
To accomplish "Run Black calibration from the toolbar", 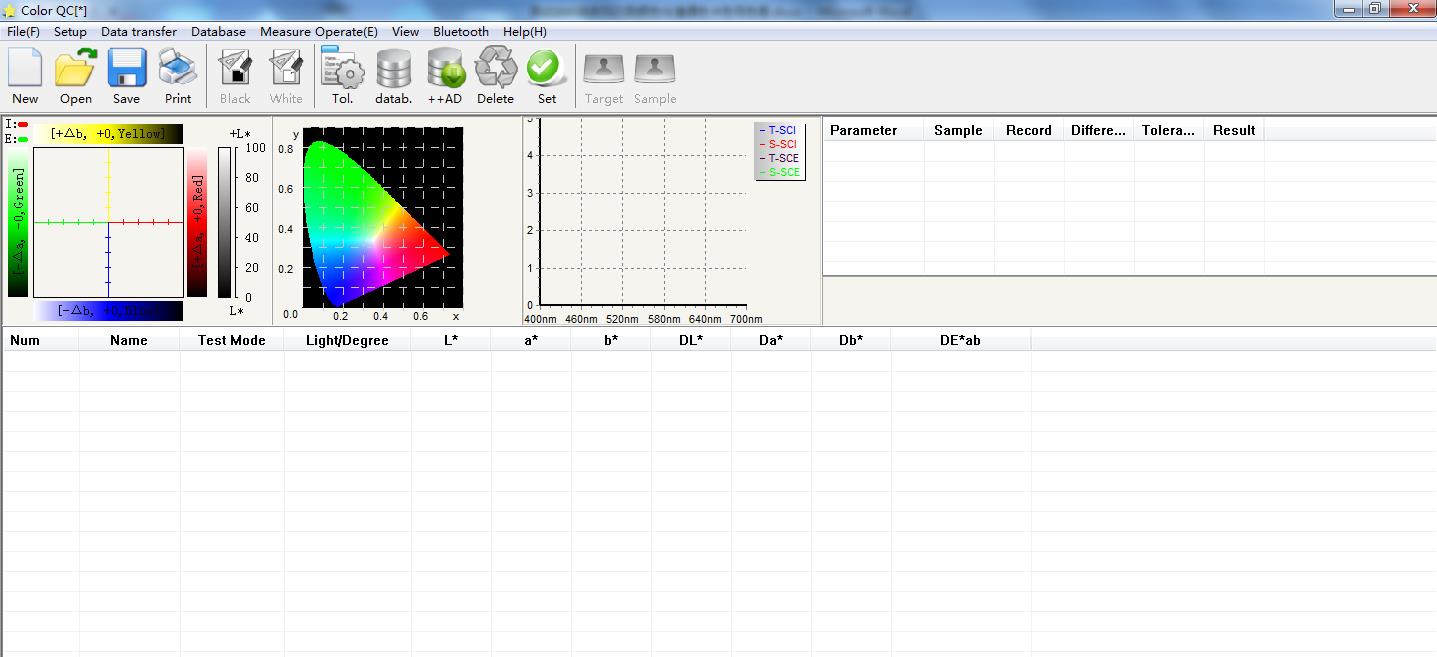I will pyautogui.click(x=235, y=76).
